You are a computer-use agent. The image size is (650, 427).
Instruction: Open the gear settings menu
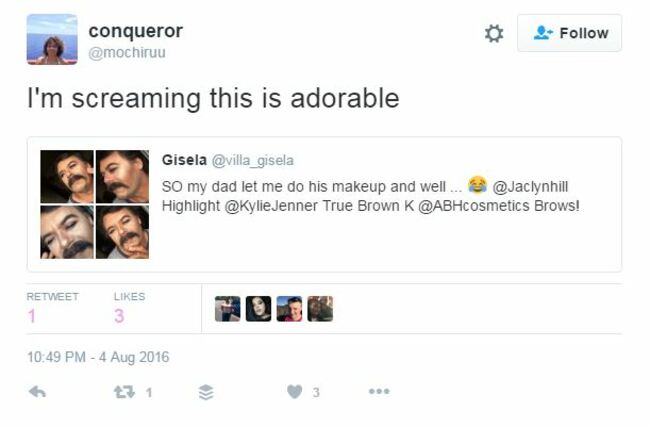(x=494, y=33)
